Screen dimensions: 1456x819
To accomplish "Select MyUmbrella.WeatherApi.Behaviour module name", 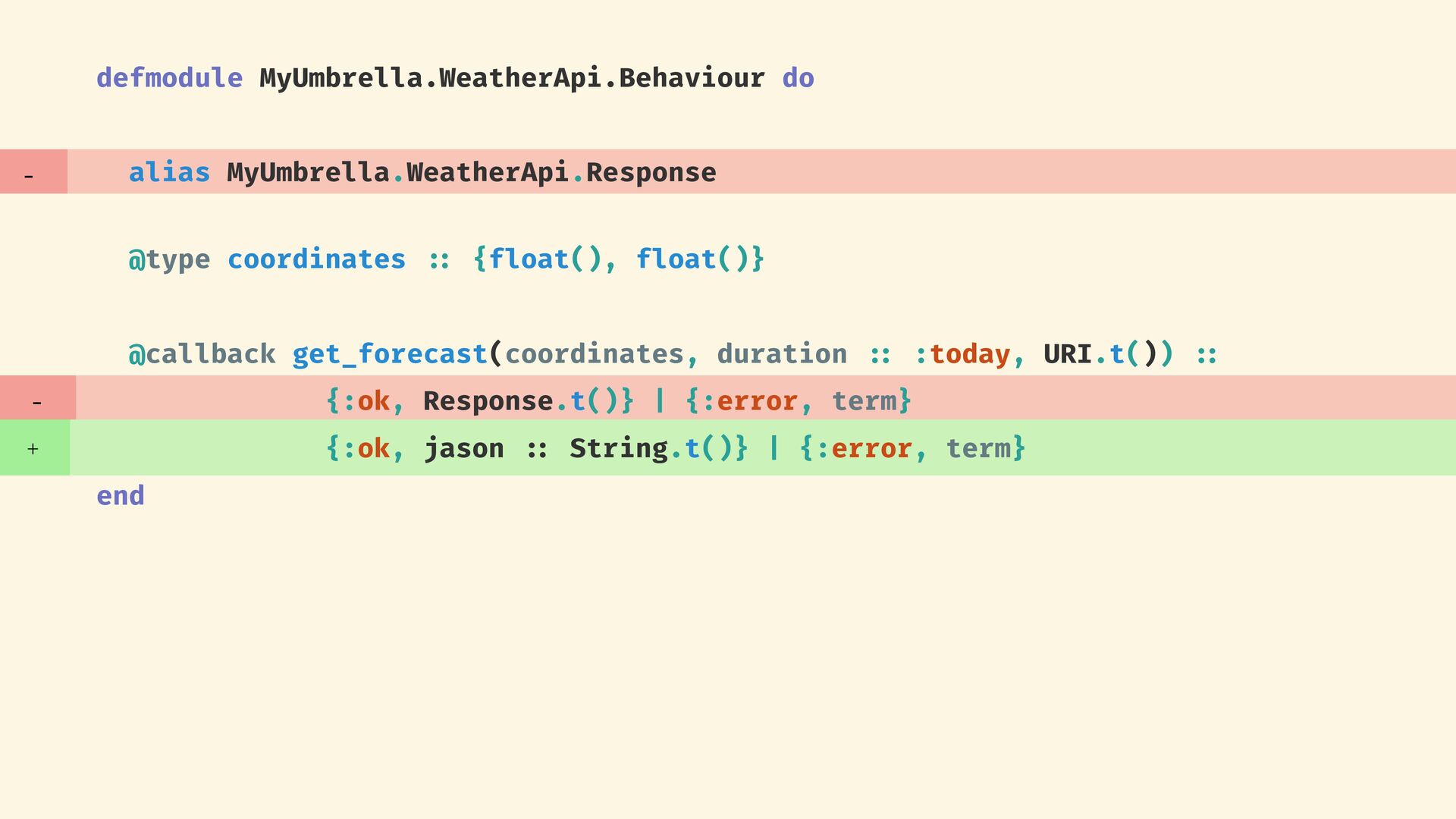I will click(512, 78).
